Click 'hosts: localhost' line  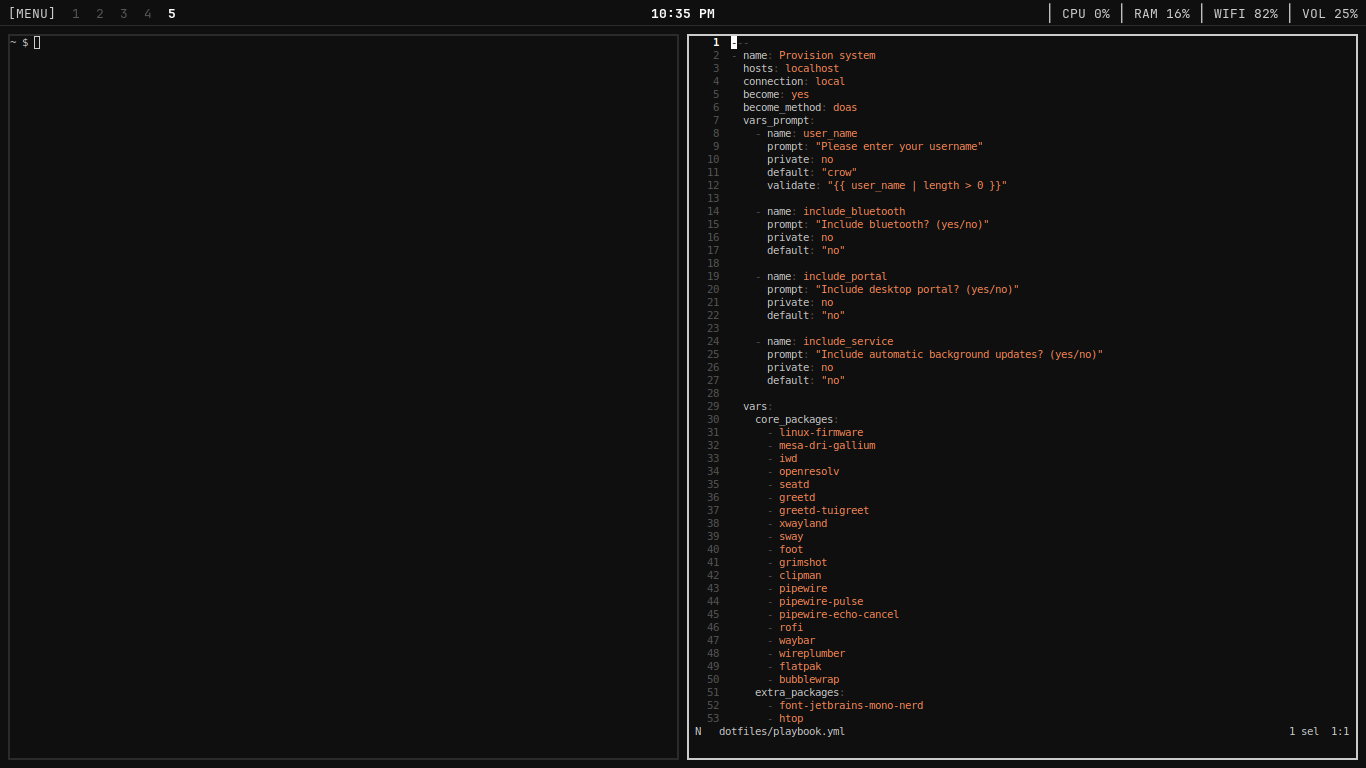coord(791,69)
